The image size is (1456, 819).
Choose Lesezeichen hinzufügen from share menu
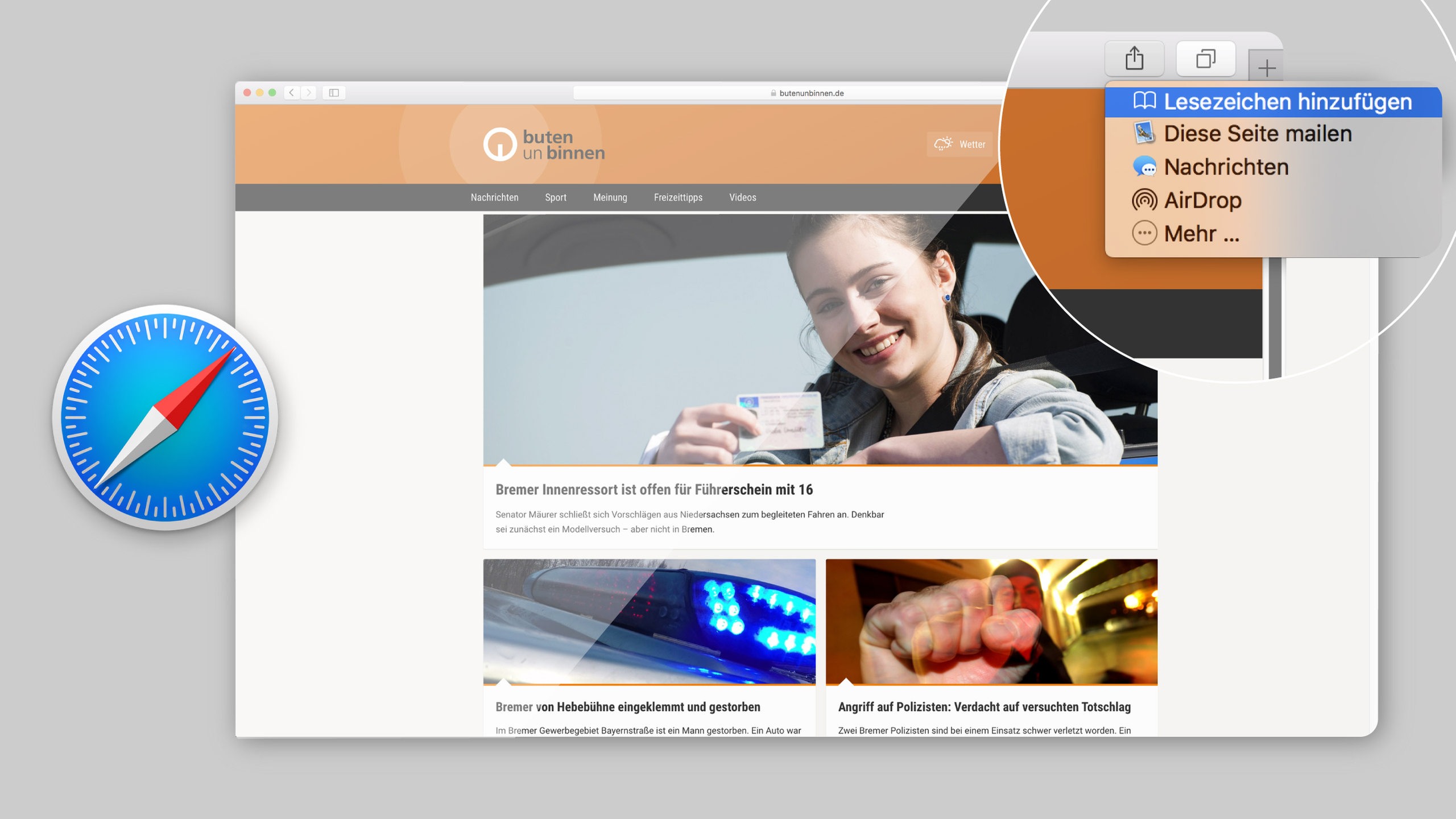[1273, 102]
